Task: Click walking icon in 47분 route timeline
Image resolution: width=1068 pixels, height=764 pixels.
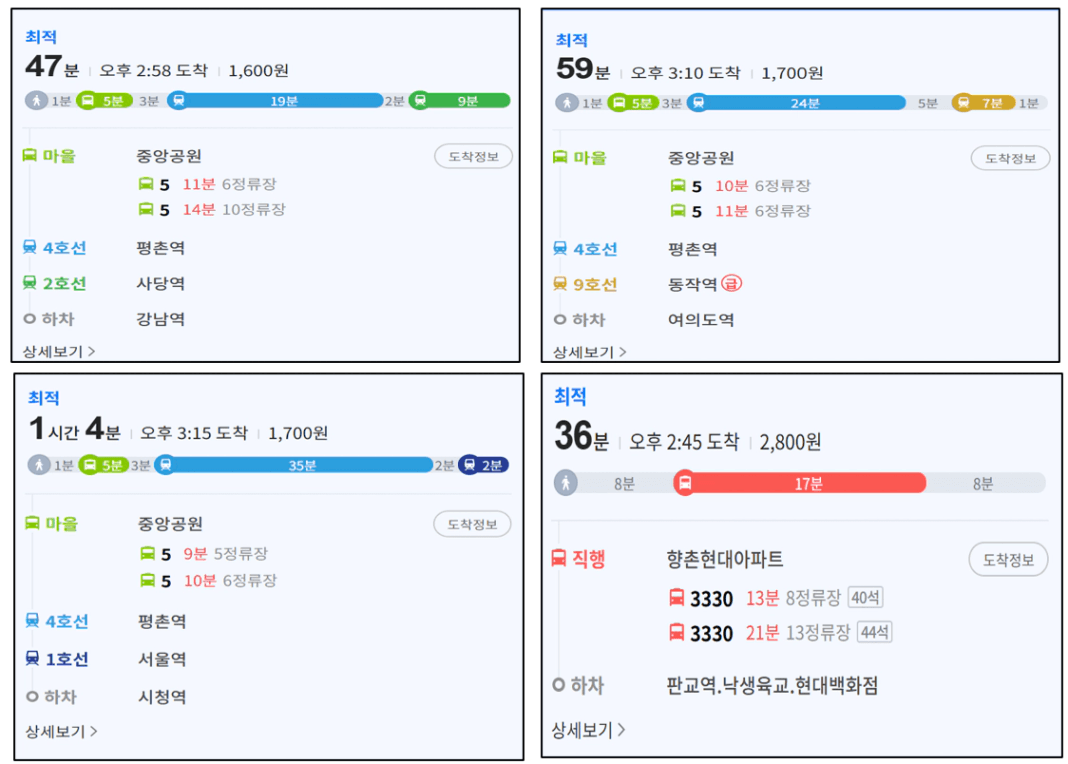Action: [36, 101]
